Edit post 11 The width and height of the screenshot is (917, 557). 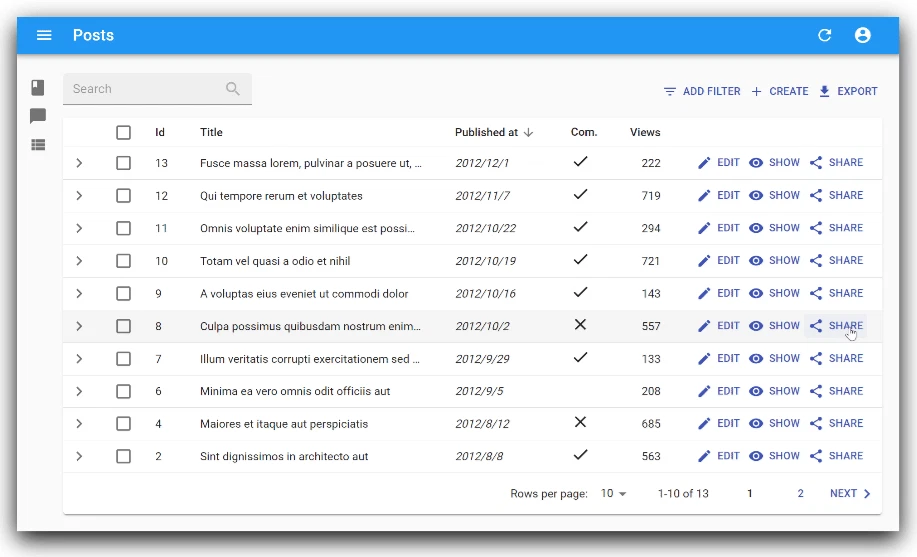[x=719, y=228]
